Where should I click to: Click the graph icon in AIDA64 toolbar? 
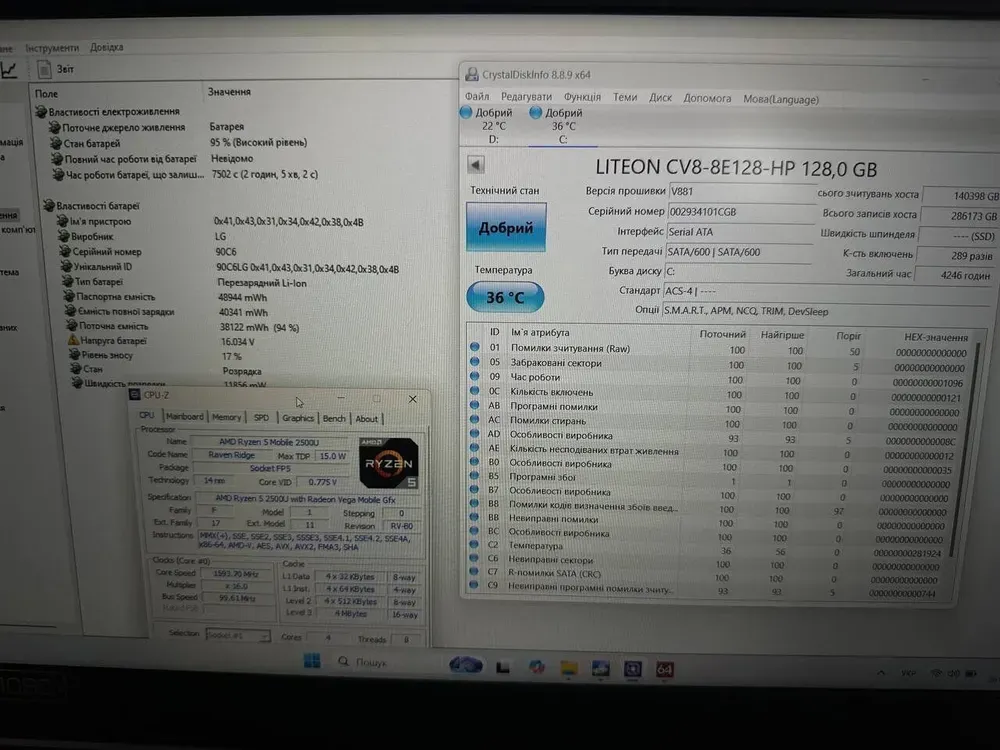pyautogui.click(x=9, y=69)
